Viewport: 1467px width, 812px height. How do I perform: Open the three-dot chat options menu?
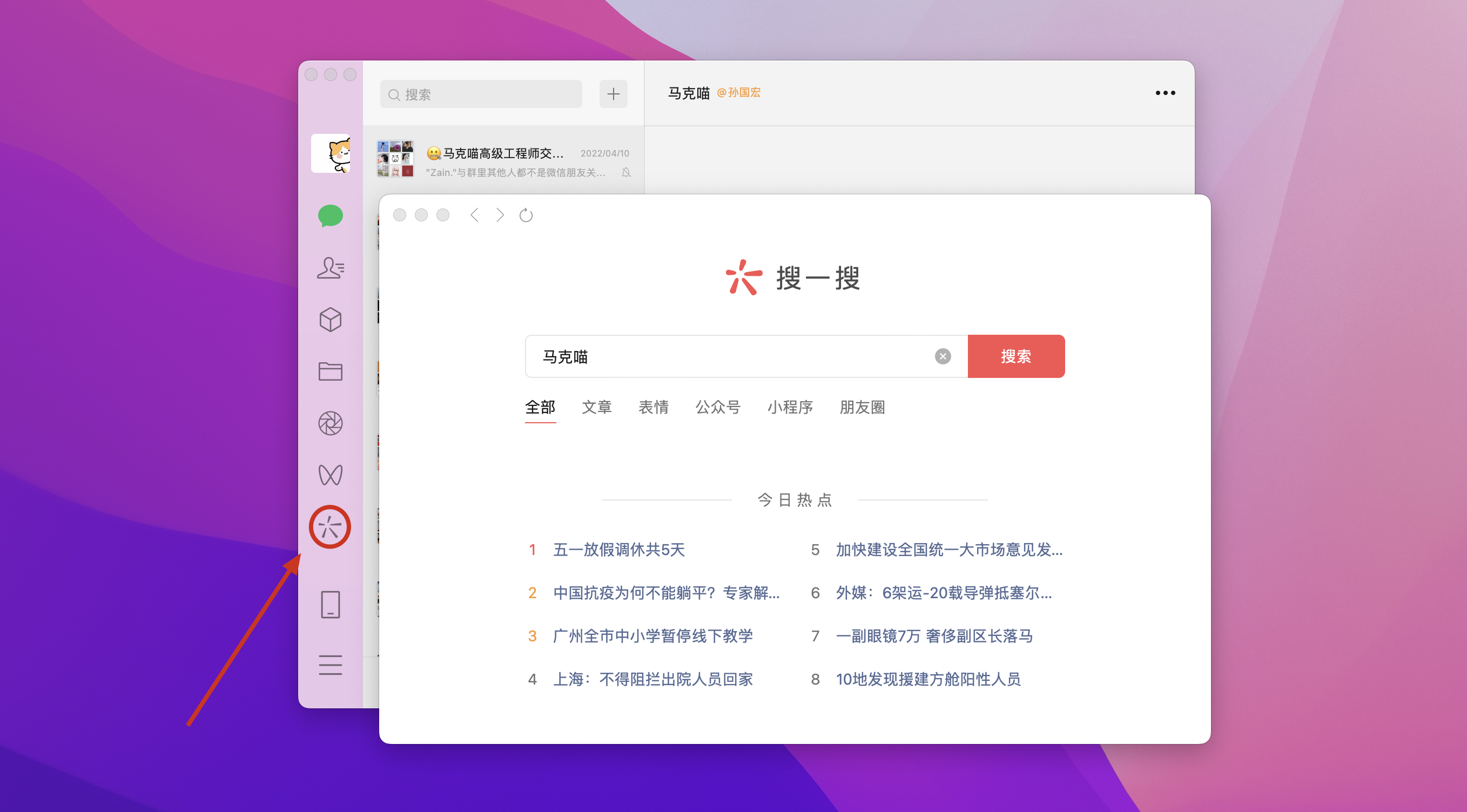coord(1165,93)
